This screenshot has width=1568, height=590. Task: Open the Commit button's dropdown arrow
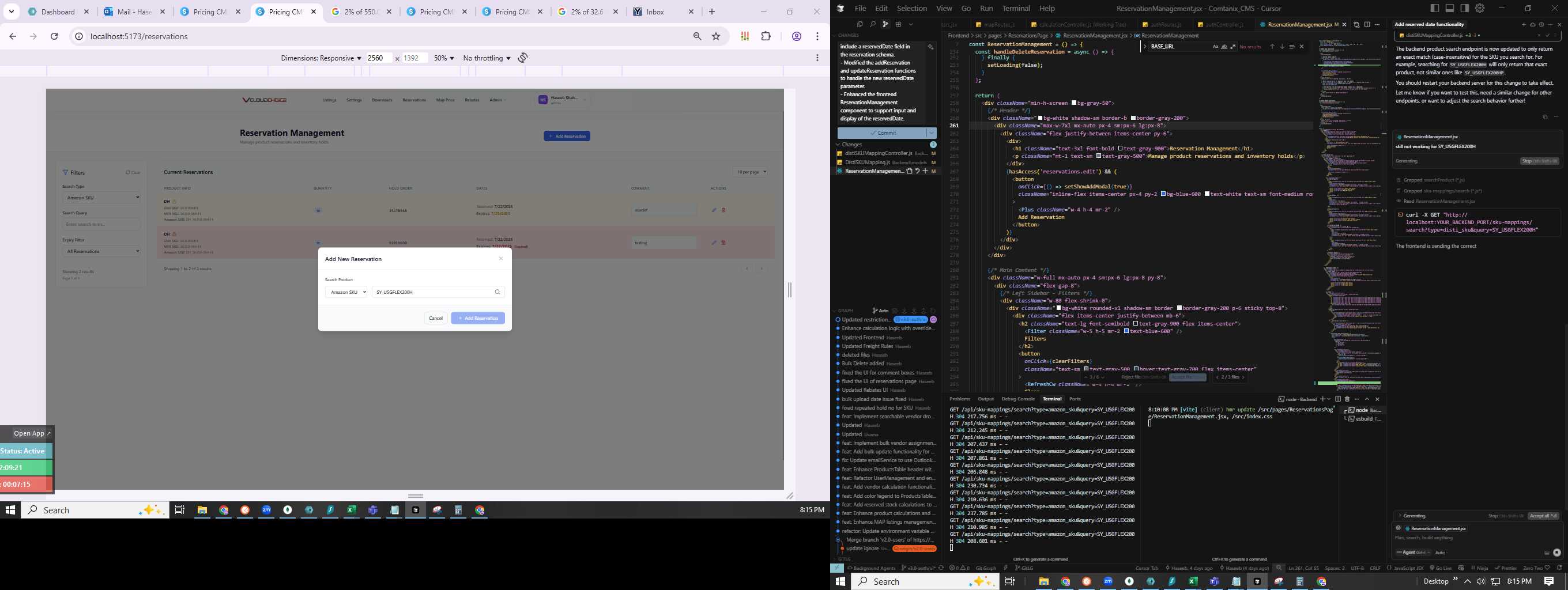coord(932,133)
